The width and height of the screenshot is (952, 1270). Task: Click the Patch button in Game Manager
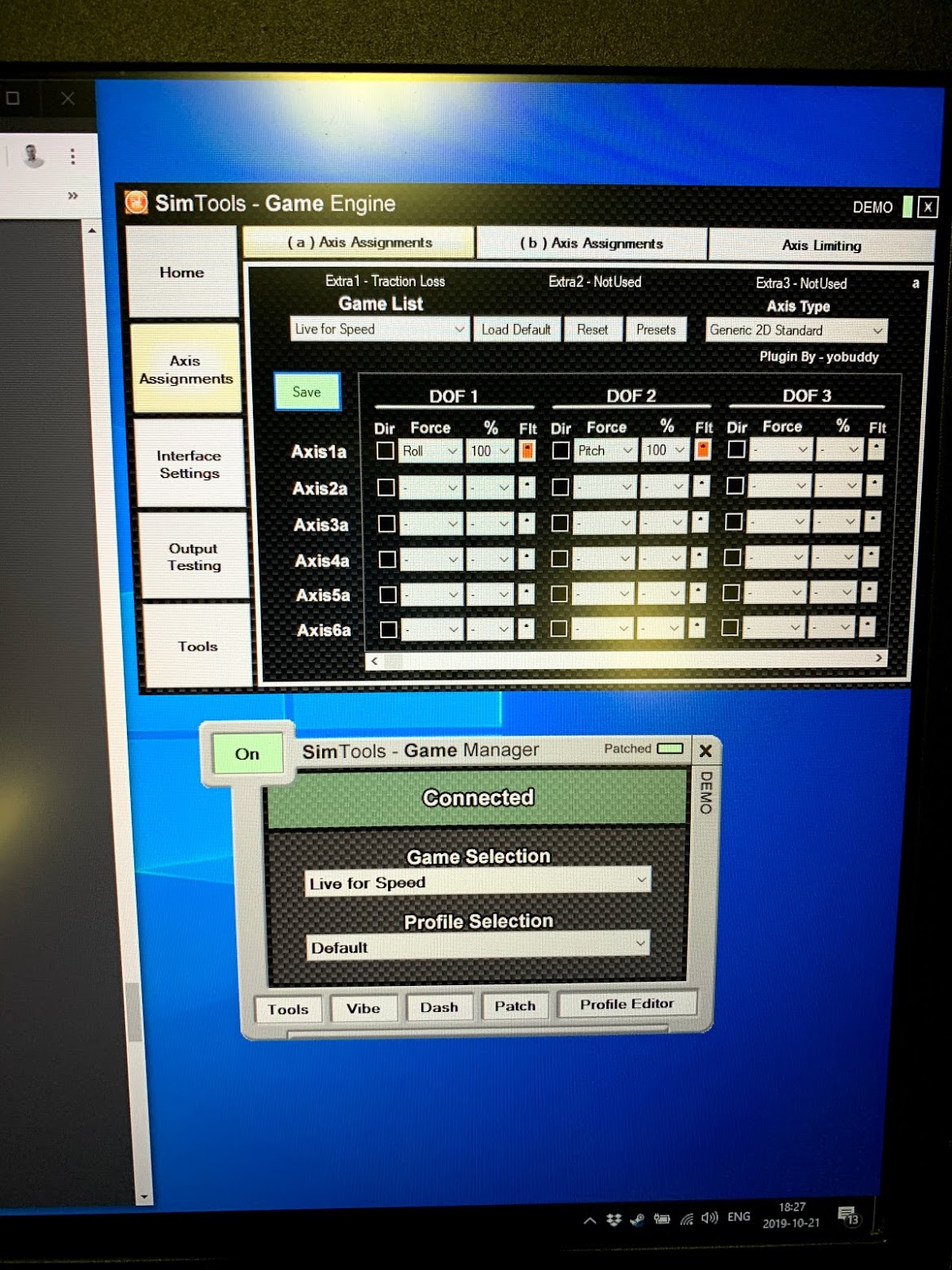[x=515, y=1005]
